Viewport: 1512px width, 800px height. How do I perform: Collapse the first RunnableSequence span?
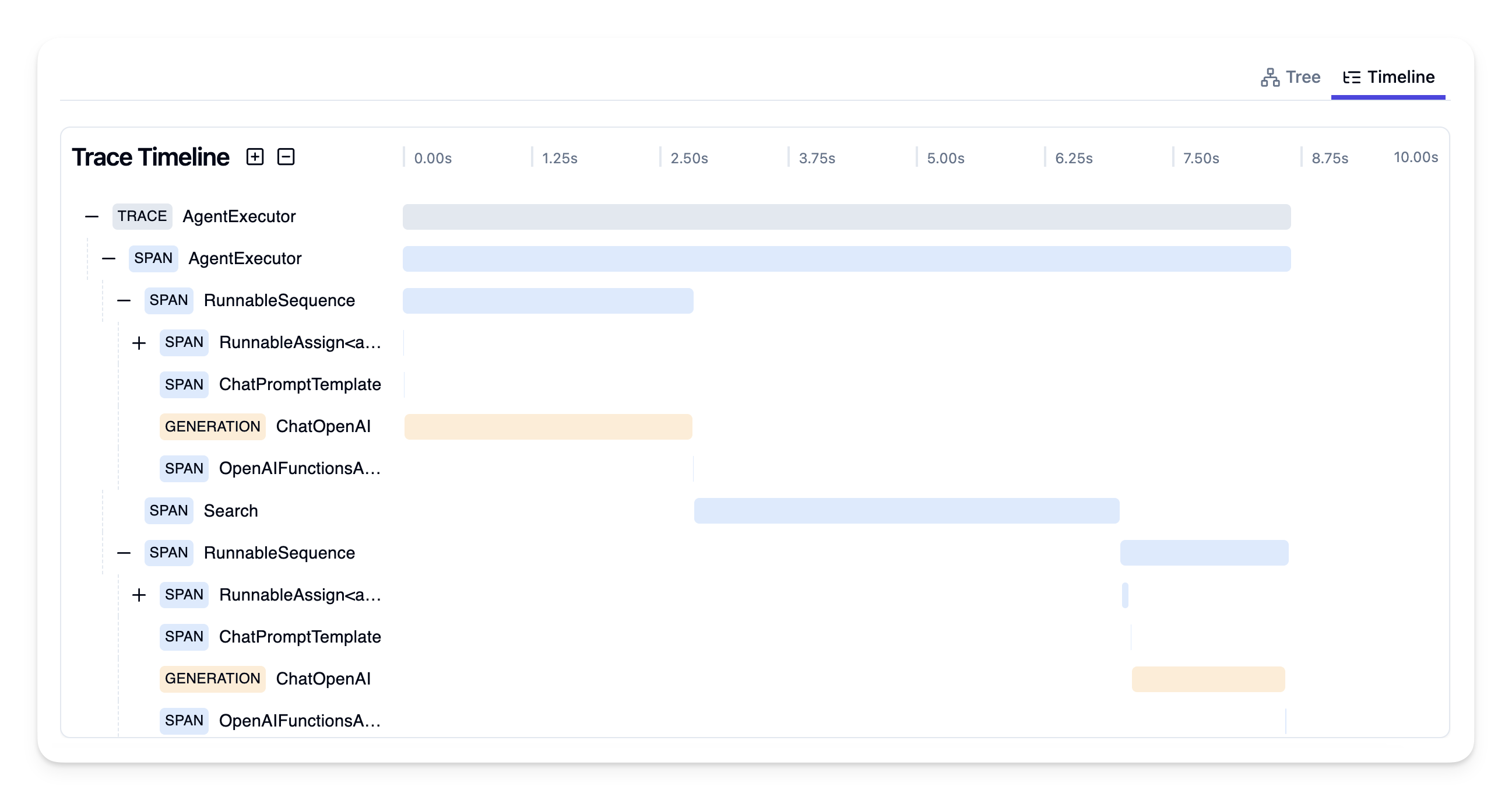click(124, 300)
